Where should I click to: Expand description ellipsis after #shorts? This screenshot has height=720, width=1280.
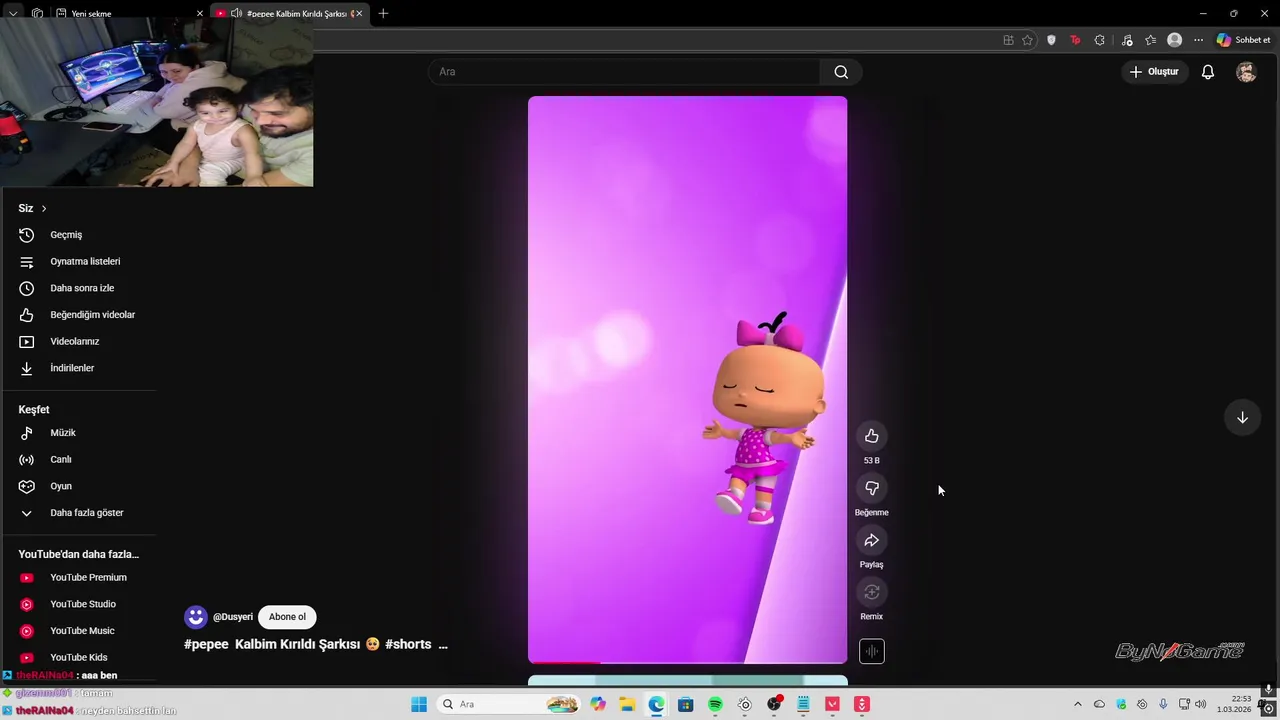click(443, 645)
